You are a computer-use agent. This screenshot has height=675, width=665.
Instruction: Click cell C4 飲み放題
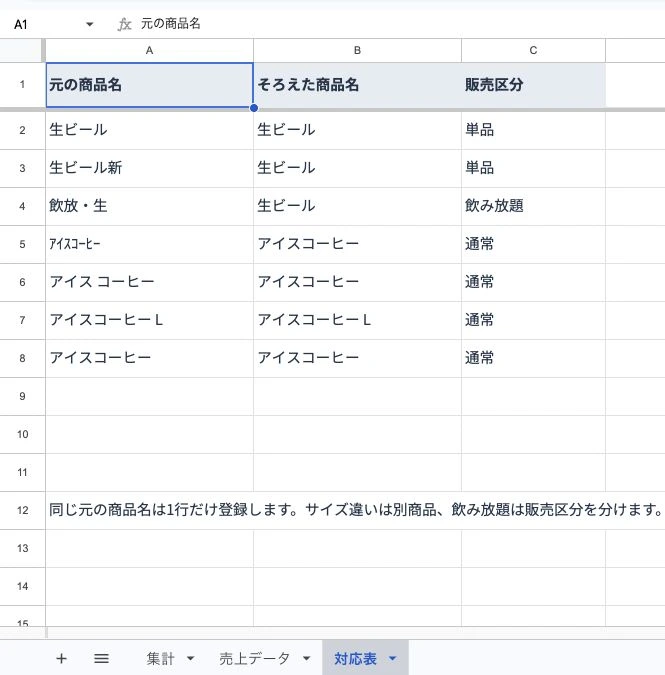tap(533, 206)
